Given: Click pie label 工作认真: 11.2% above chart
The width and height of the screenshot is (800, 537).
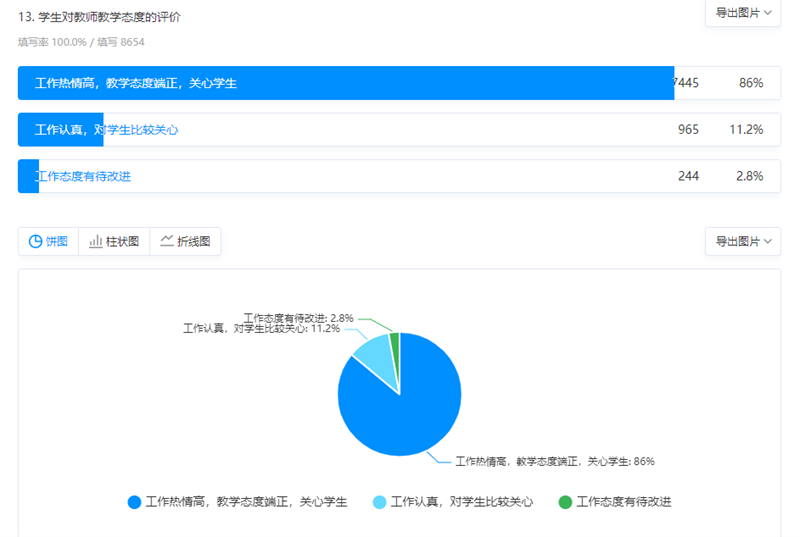Looking at the screenshot, I should [261, 328].
